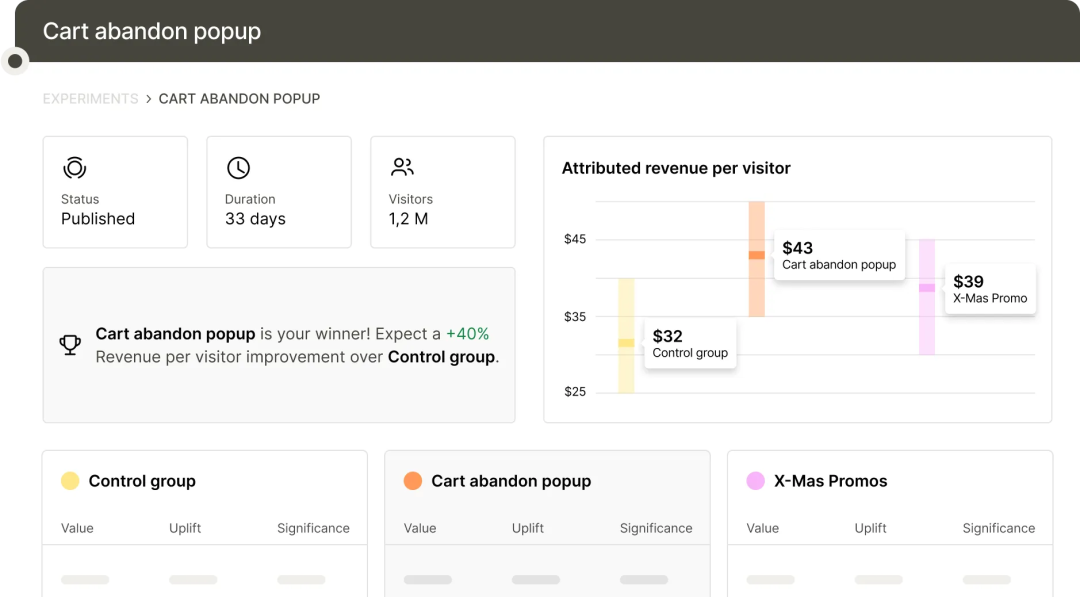Image resolution: width=1080 pixels, height=597 pixels.
Task: Click the orange Cart abandon popup dot
Action: 412,481
